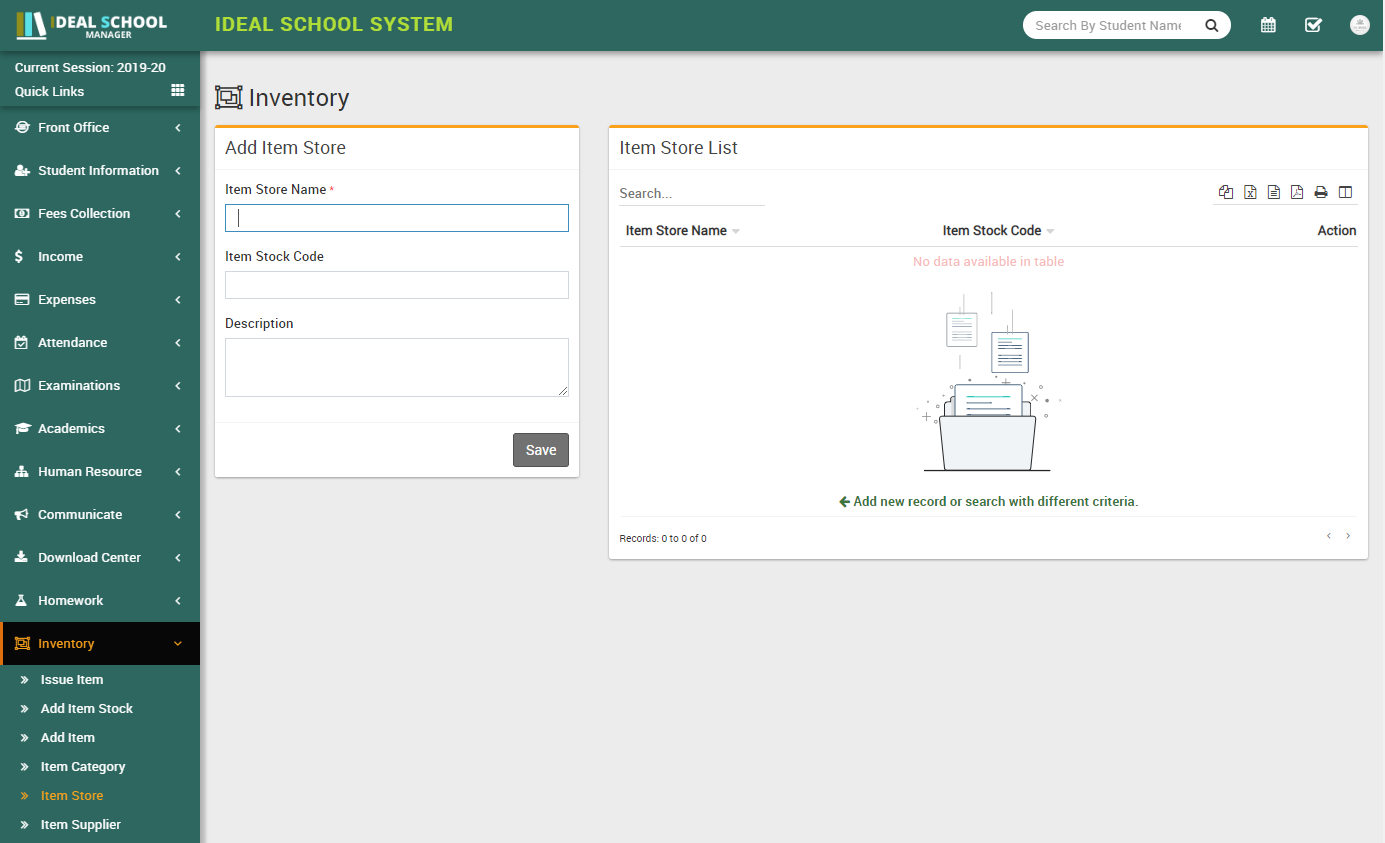The height and width of the screenshot is (843, 1385).
Task: Click 'No data available in table' message
Action: click(988, 262)
